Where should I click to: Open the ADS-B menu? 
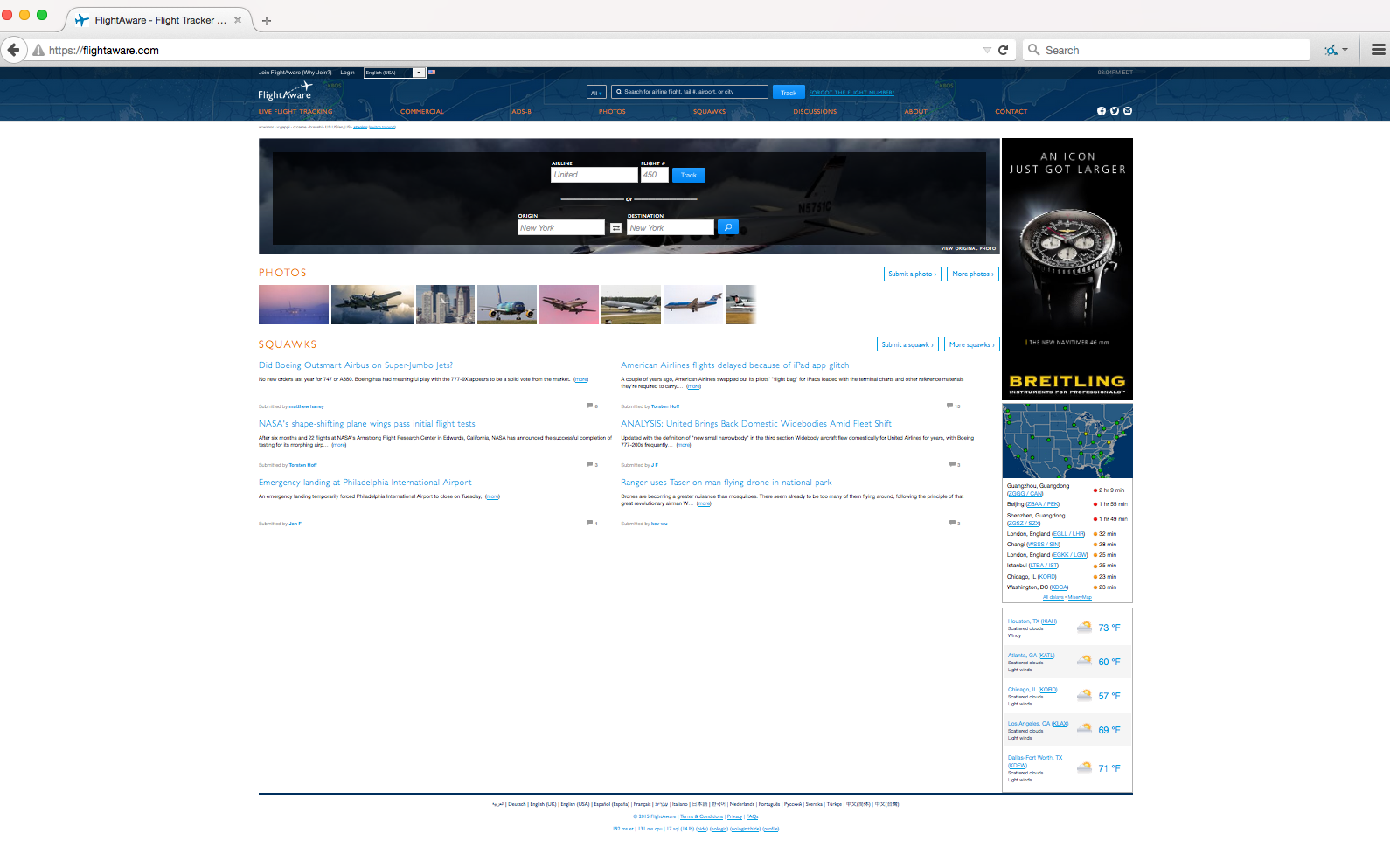click(522, 112)
